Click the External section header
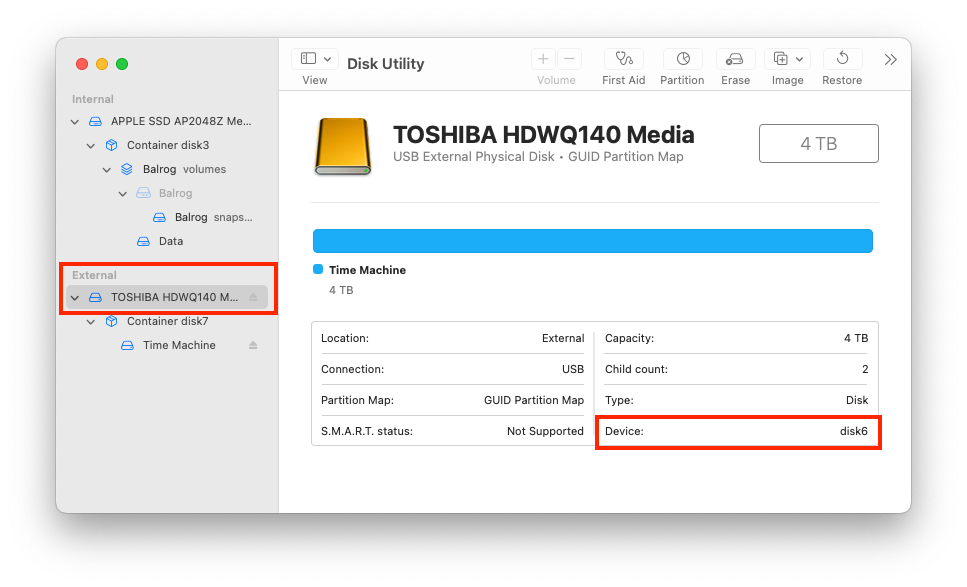This screenshot has width=967, height=587. (94, 275)
